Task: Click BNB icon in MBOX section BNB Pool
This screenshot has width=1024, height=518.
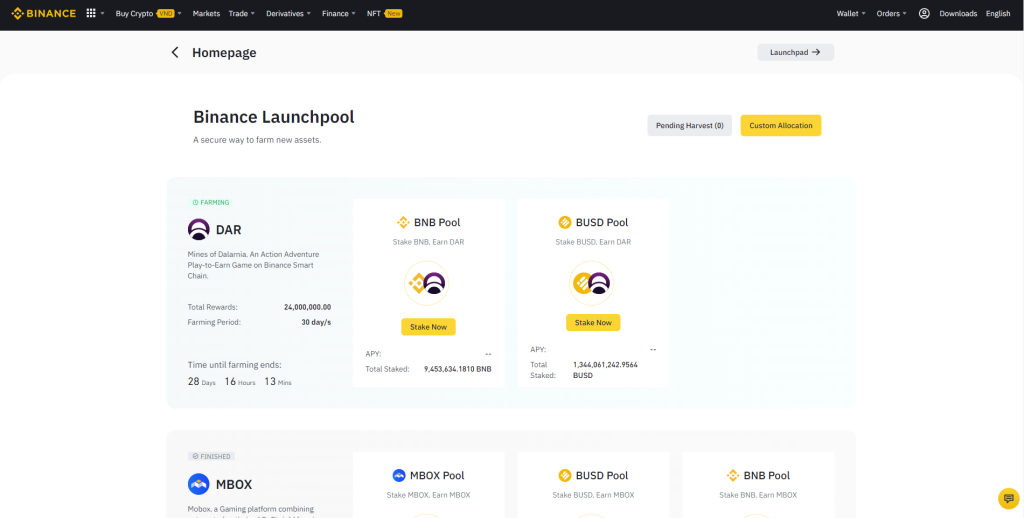Action: tap(733, 475)
